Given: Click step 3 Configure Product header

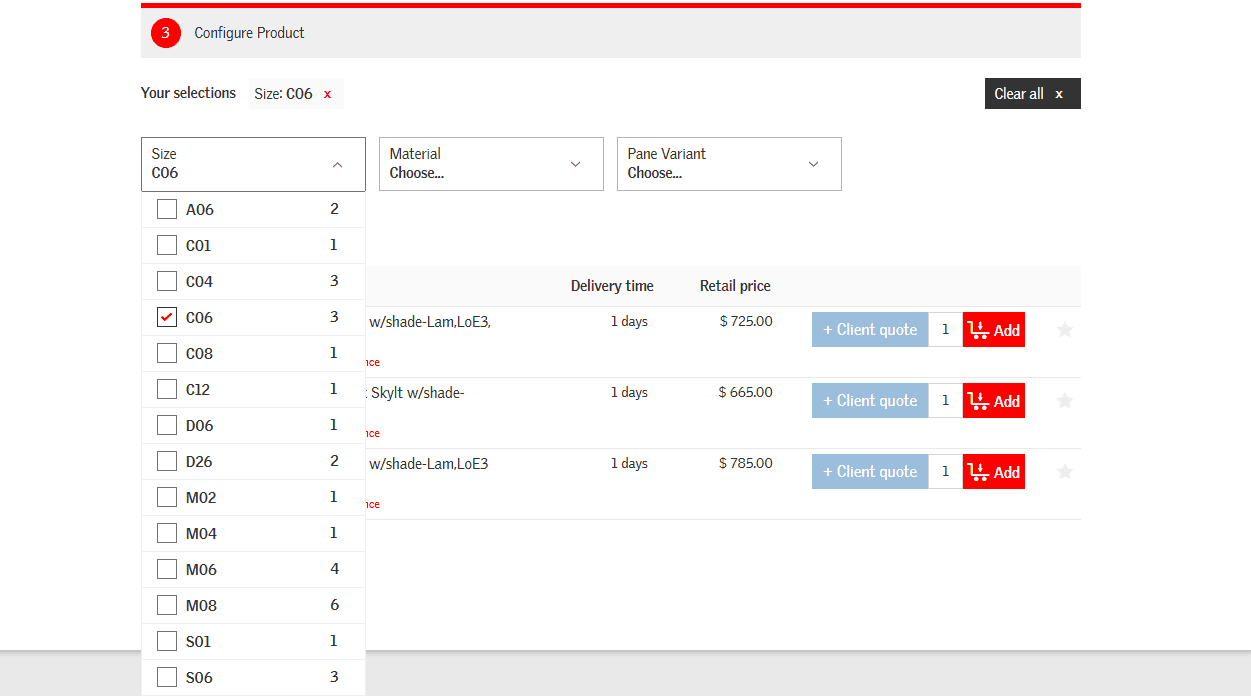Looking at the screenshot, I should 611,33.
